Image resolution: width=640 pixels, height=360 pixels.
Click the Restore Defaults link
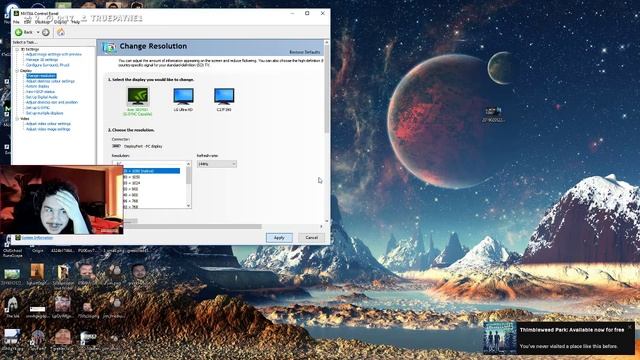point(305,52)
